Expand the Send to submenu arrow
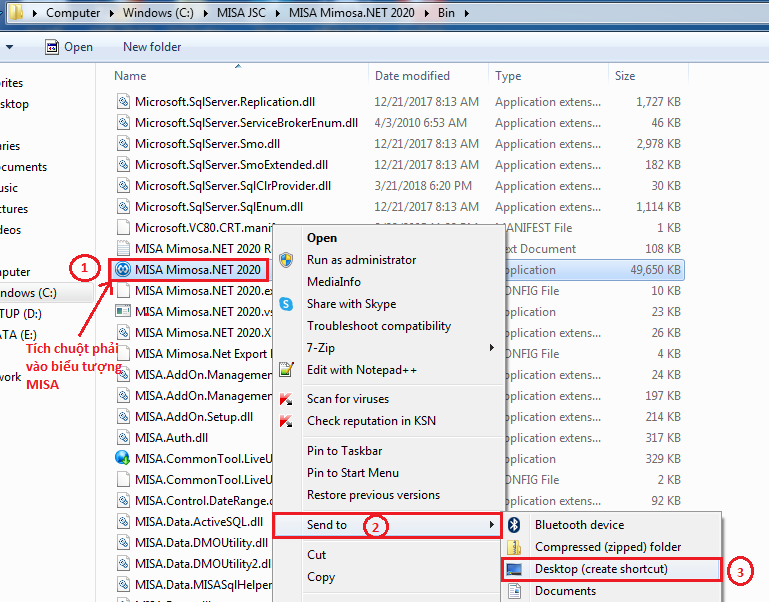 491,525
